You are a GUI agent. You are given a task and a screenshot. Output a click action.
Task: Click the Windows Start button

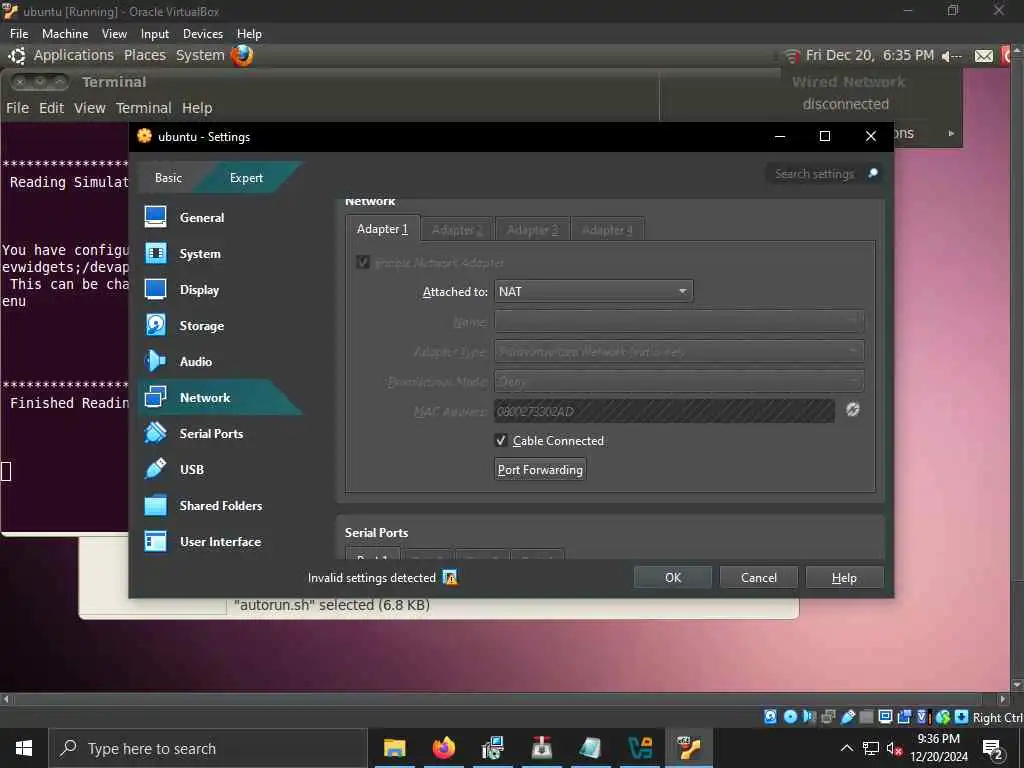pyautogui.click(x=24, y=748)
